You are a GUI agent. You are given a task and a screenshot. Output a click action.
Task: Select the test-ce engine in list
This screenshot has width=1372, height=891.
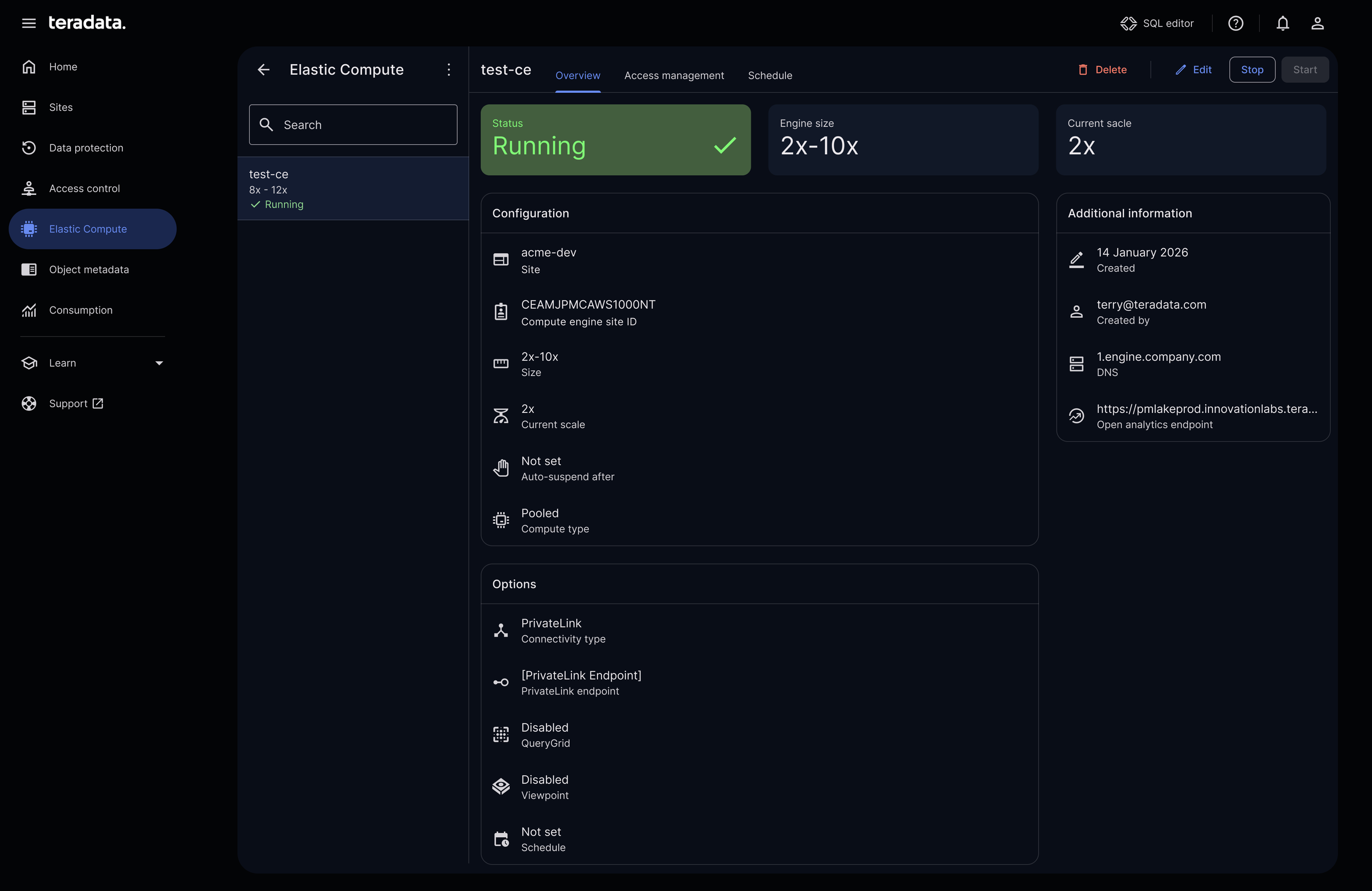[353, 189]
